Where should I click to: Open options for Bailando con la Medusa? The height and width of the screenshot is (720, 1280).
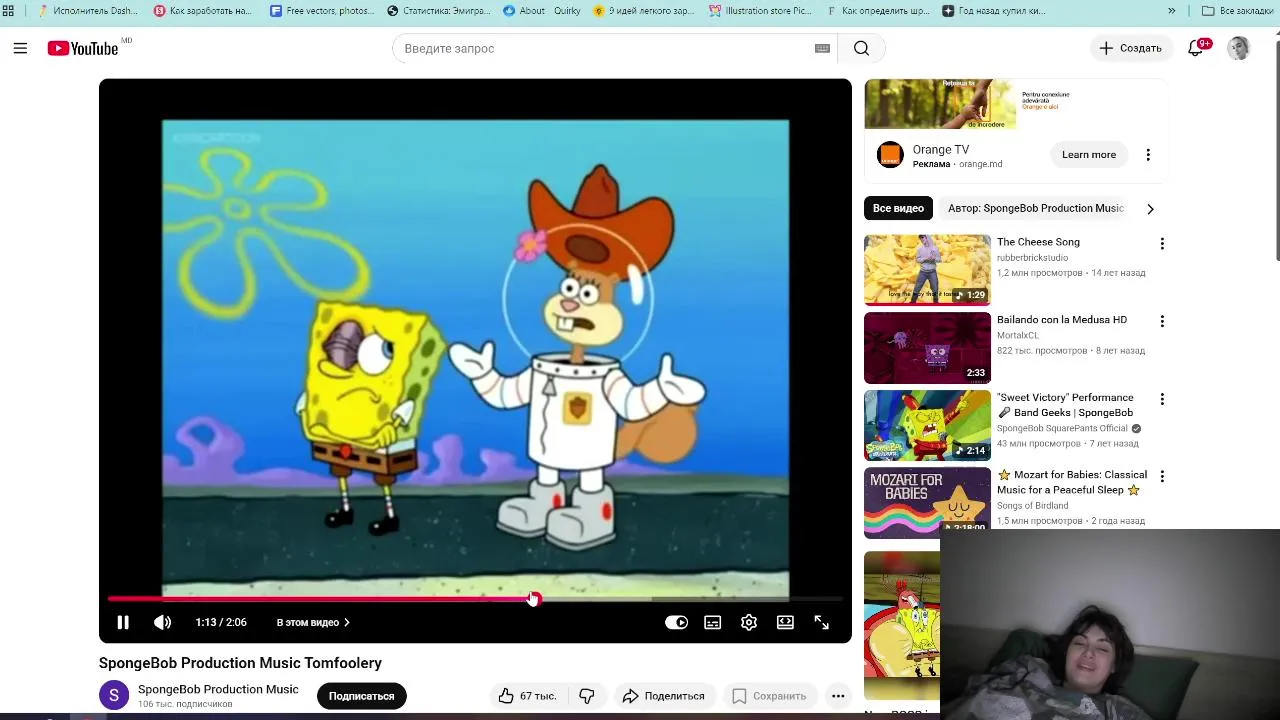tap(1162, 321)
